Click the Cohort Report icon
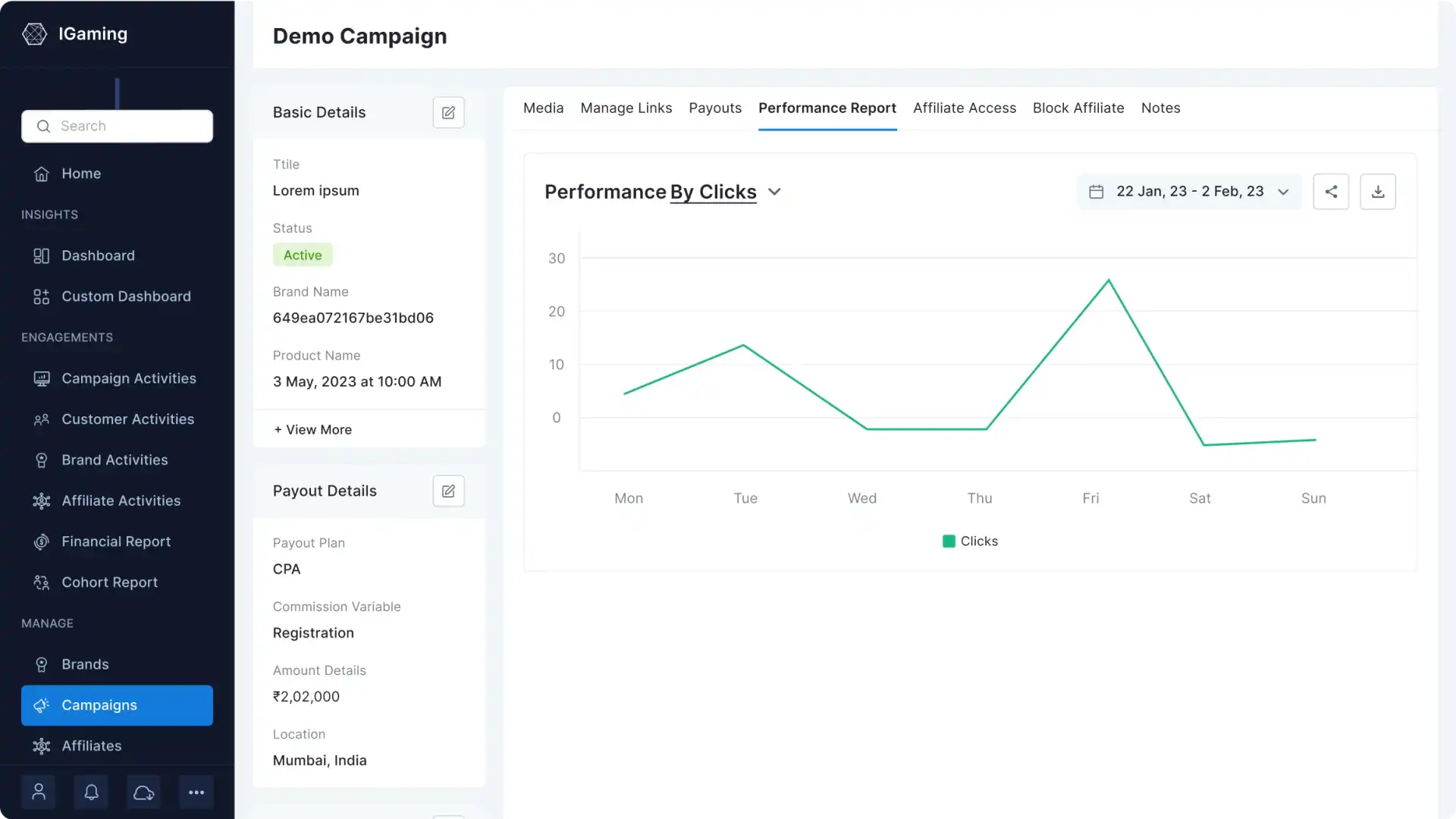This screenshot has height=819, width=1456. [42, 582]
